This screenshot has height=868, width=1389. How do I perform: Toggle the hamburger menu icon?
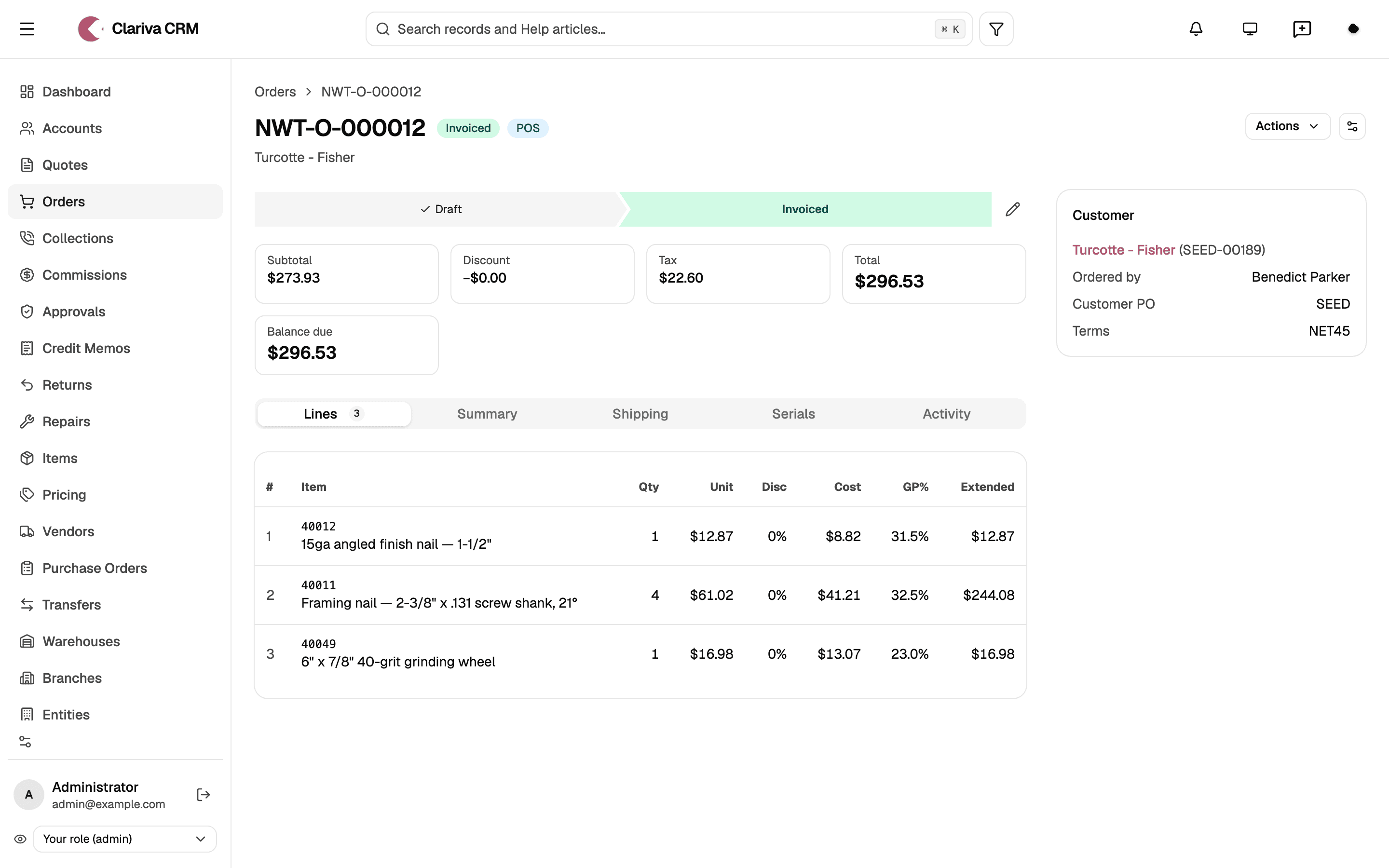[x=27, y=29]
